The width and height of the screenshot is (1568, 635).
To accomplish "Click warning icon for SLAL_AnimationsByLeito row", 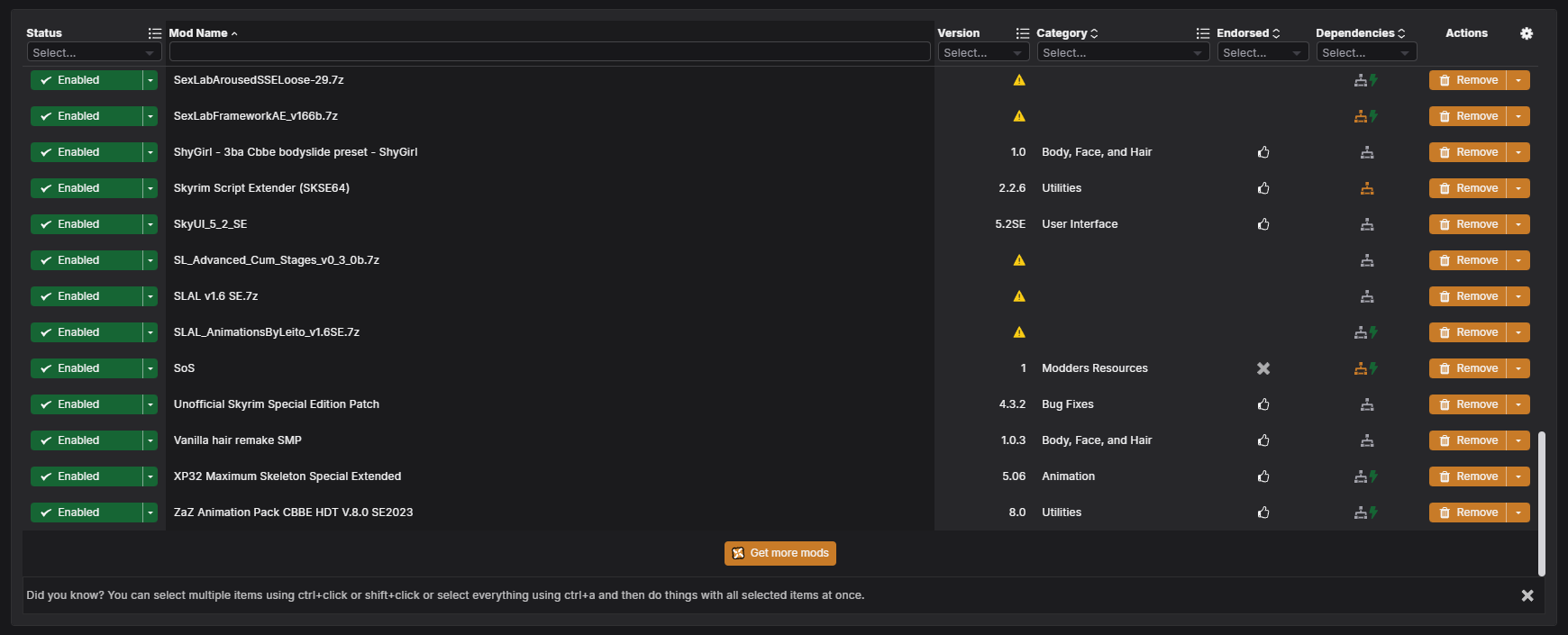I will tap(1019, 332).
